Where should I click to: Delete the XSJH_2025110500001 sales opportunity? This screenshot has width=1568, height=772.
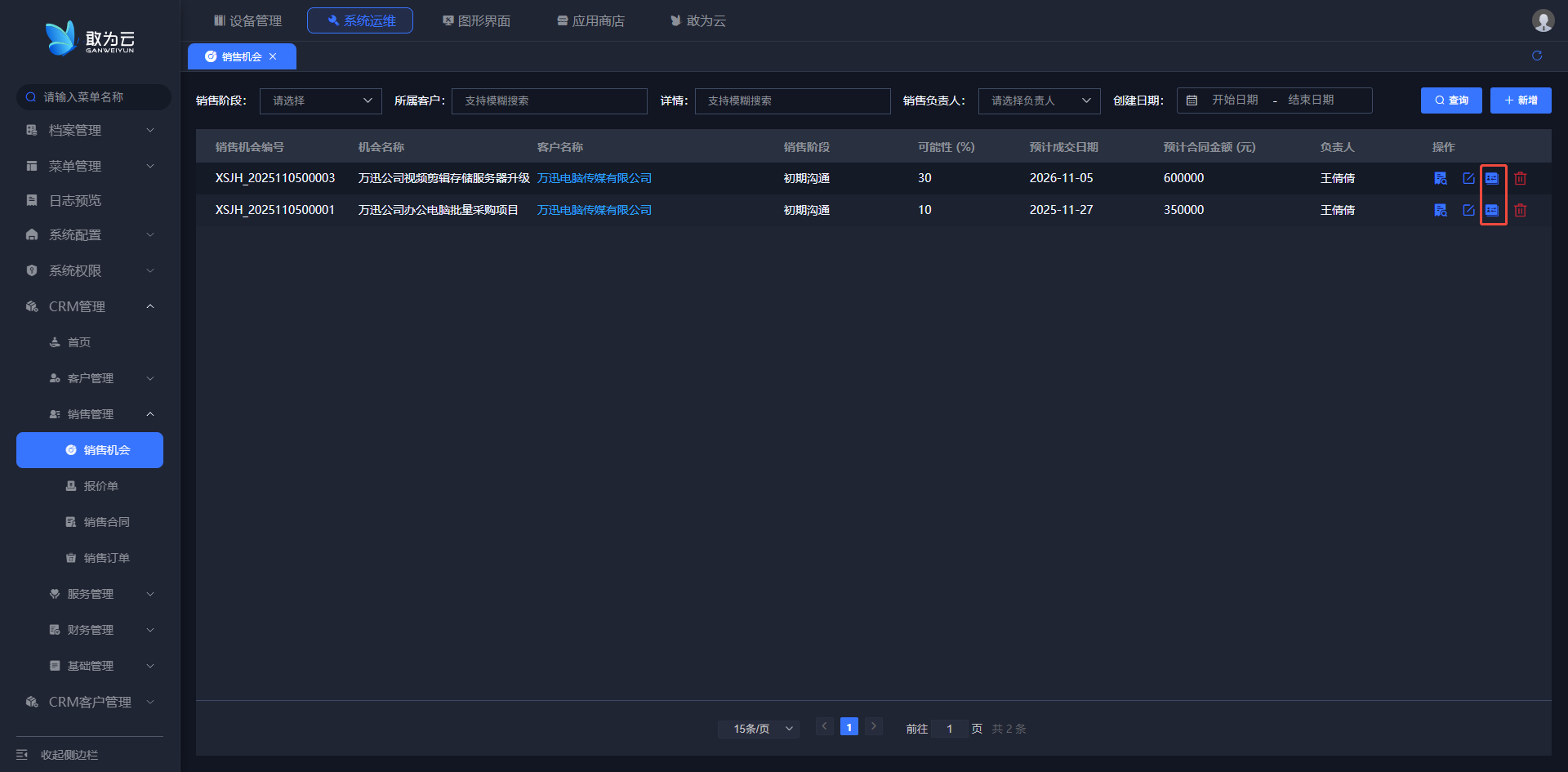[x=1520, y=210]
